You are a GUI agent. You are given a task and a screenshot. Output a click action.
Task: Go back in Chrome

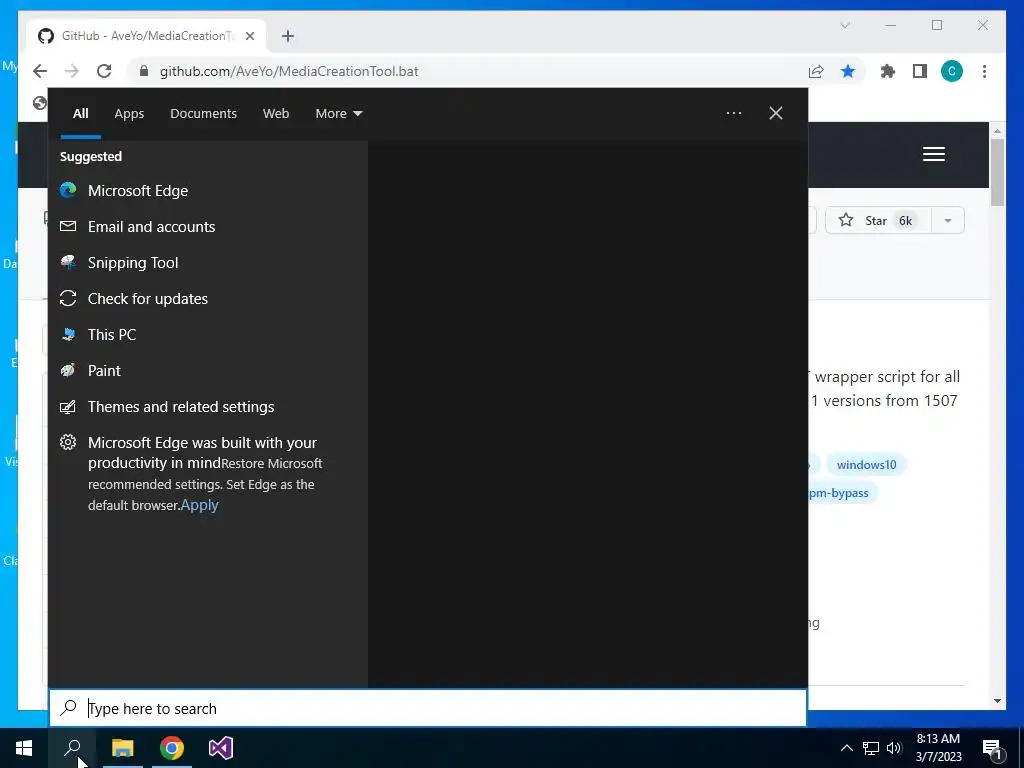pos(40,71)
